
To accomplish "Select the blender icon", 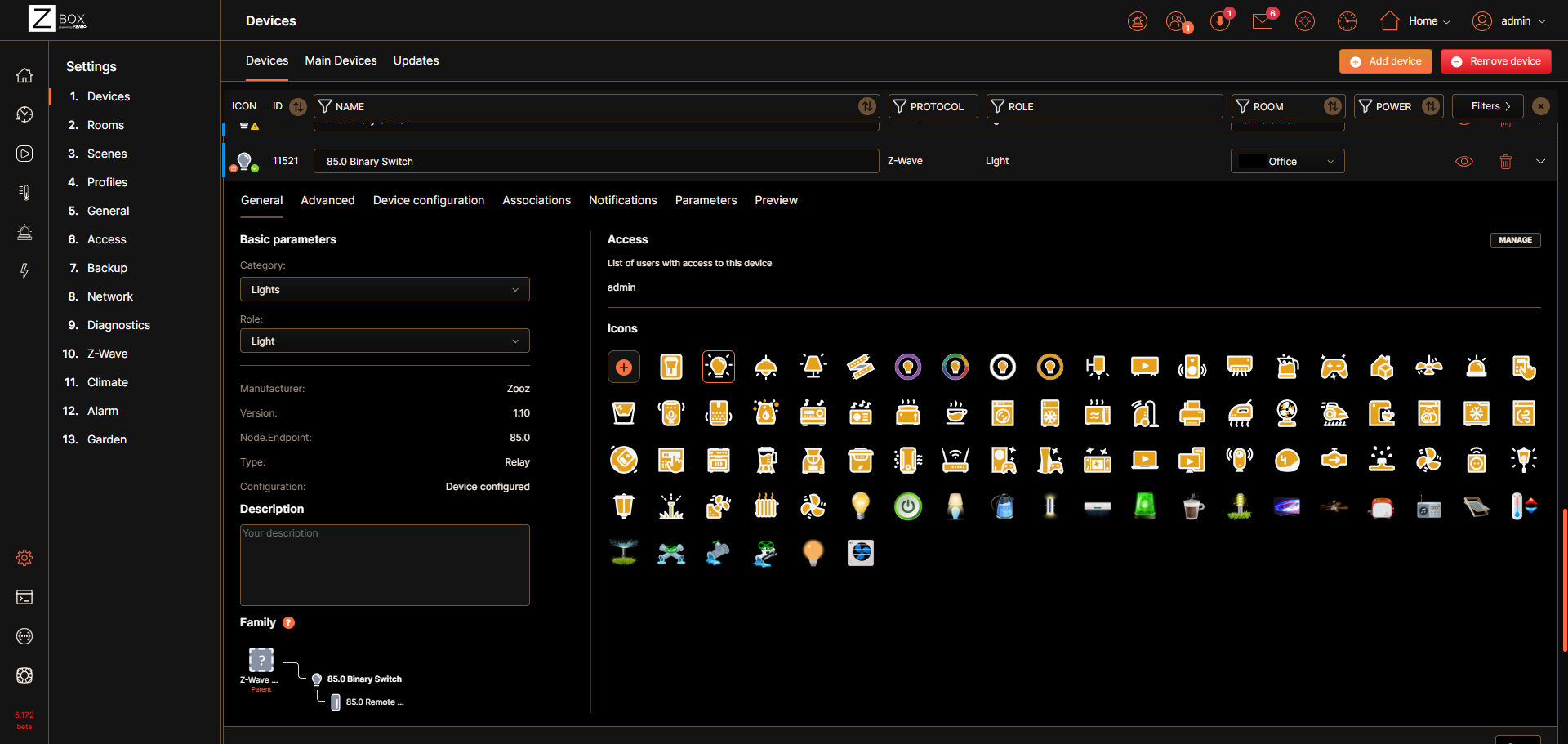I will click(766, 460).
